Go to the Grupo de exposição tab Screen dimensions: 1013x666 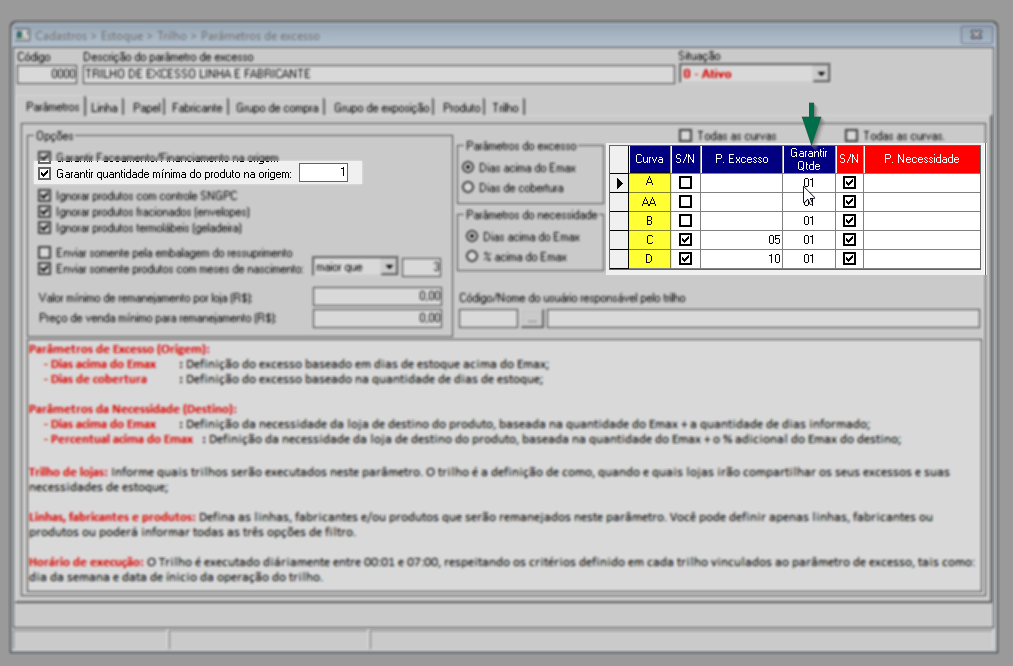[x=381, y=107]
